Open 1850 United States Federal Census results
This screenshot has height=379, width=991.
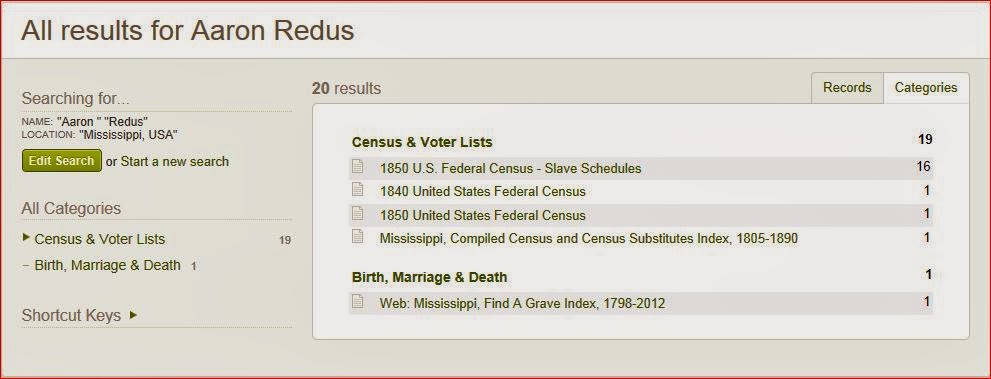[x=483, y=215]
